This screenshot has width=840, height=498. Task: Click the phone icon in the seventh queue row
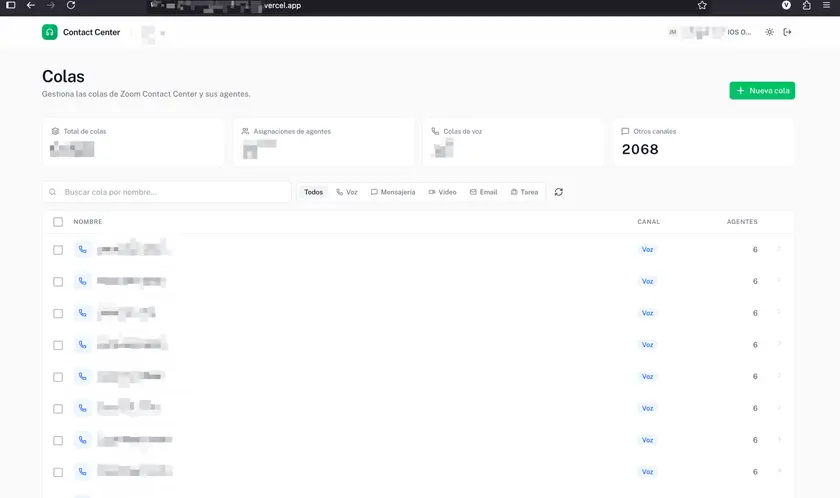[82, 440]
